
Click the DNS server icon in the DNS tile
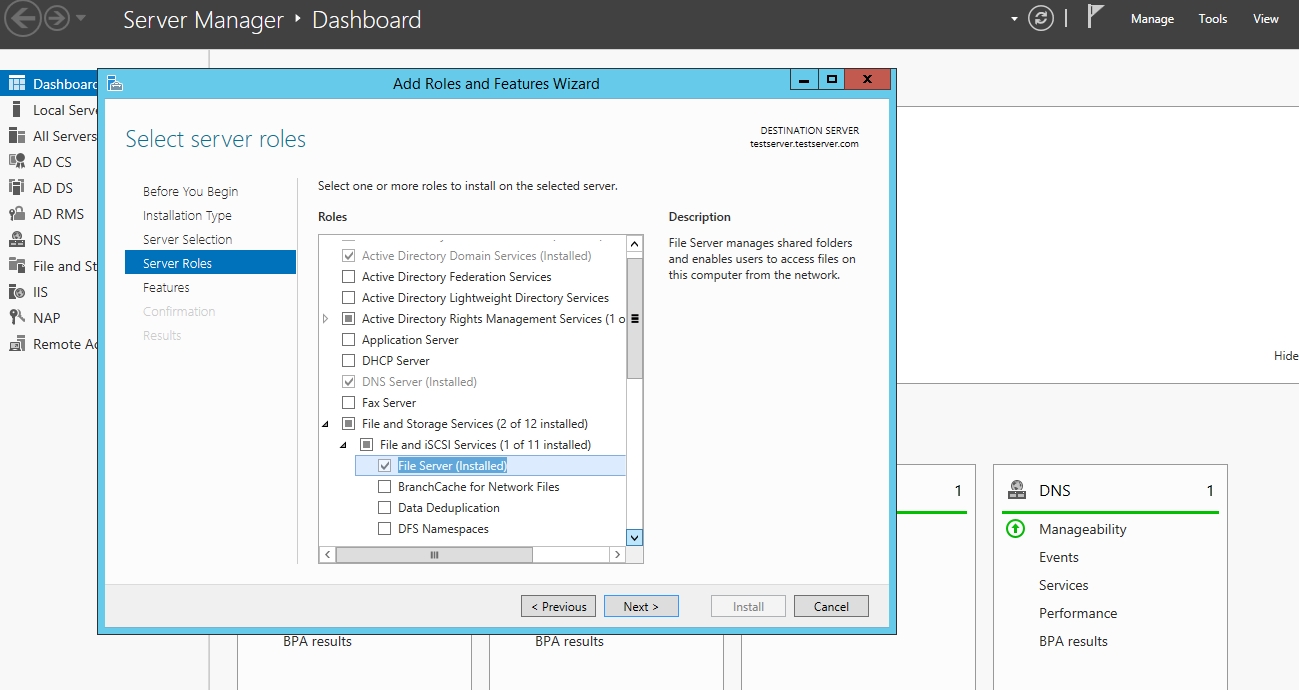point(1017,490)
